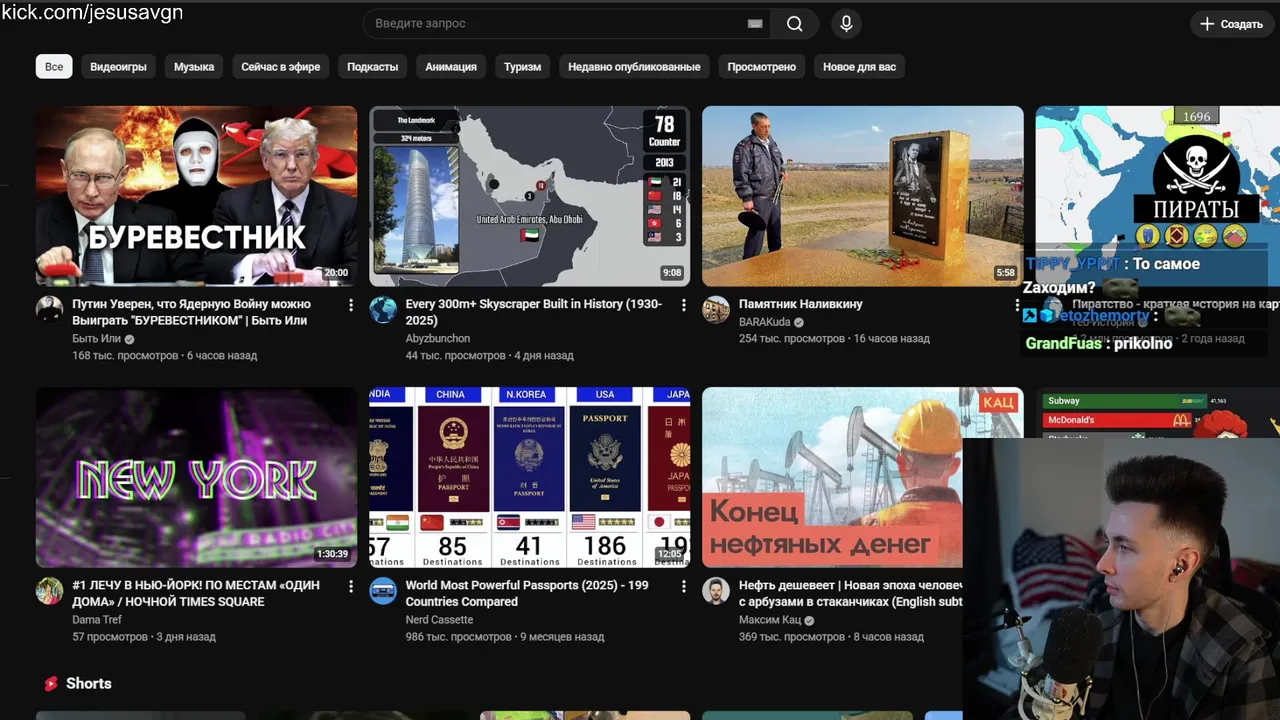Click World Most Powerful Passports title
This screenshot has height=720, width=1280.
coord(527,593)
